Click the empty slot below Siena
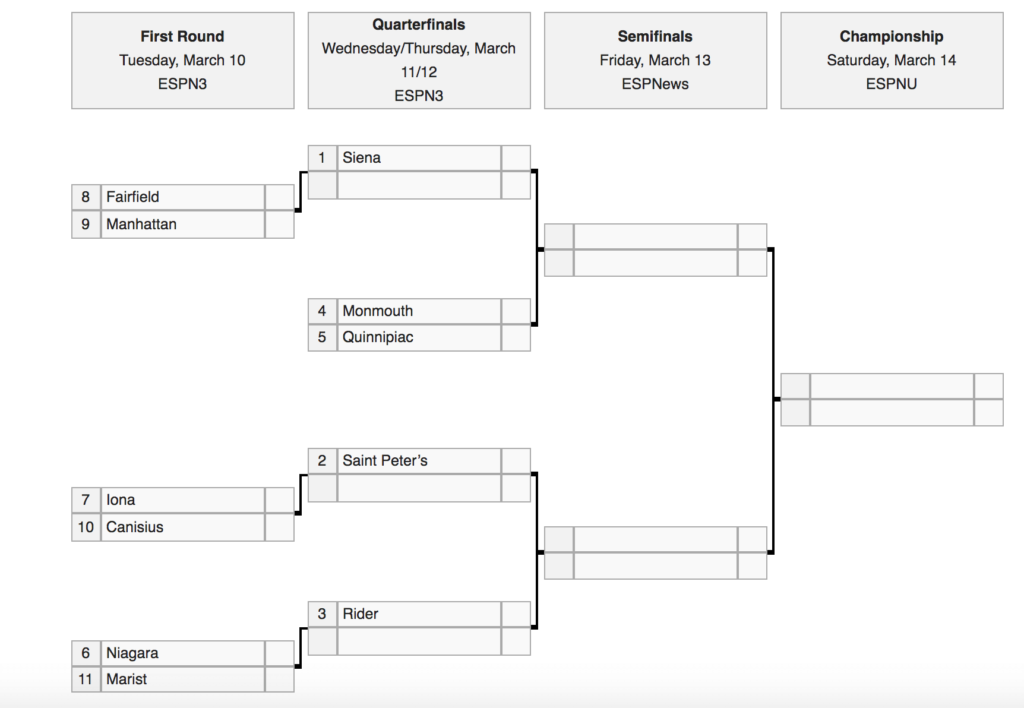This screenshot has width=1024, height=708. click(418, 185)
